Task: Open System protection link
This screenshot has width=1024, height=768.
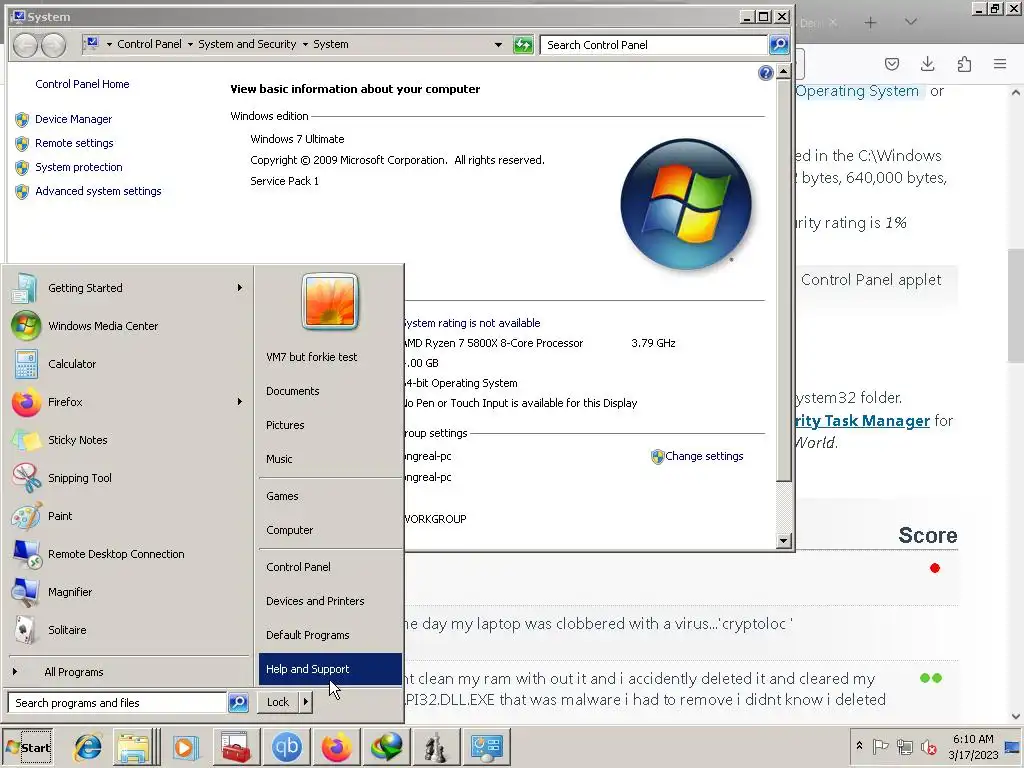Action: tap(78, 167)
